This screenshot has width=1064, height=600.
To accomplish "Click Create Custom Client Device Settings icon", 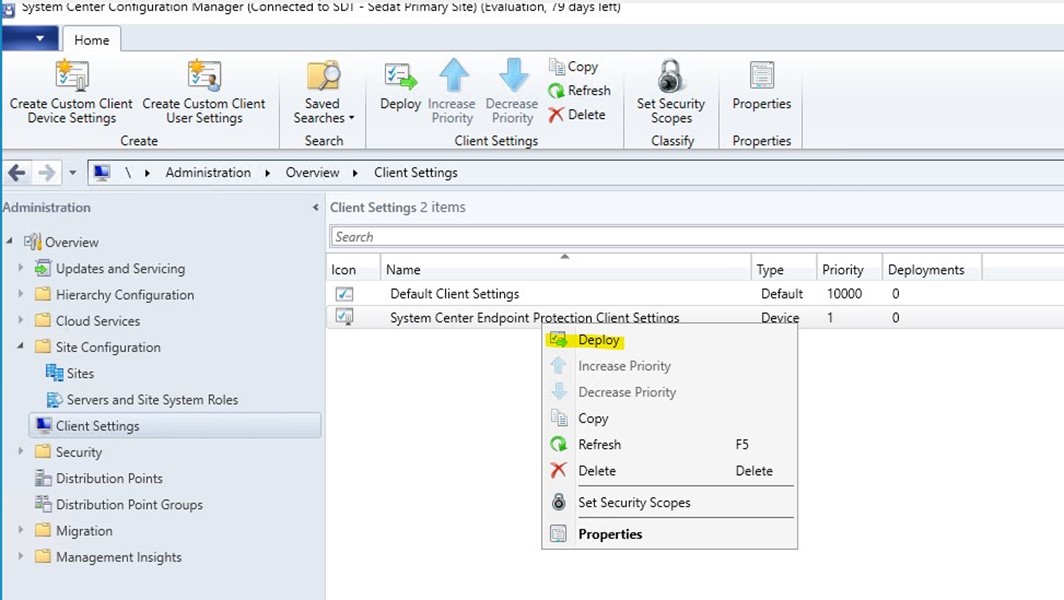I will (x=72, y=75).
